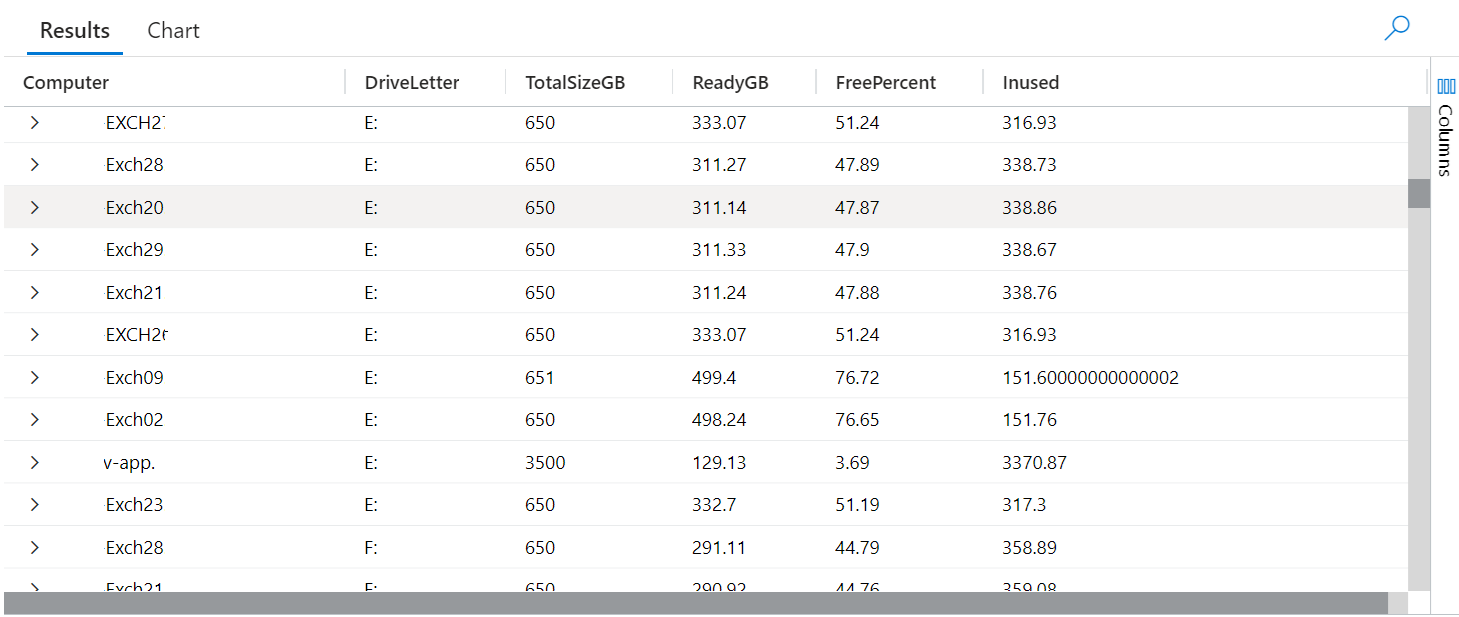This screenshot has width=1459, height=617.
Task: Click the Inused value 358.89
Action: (1029, 548)
